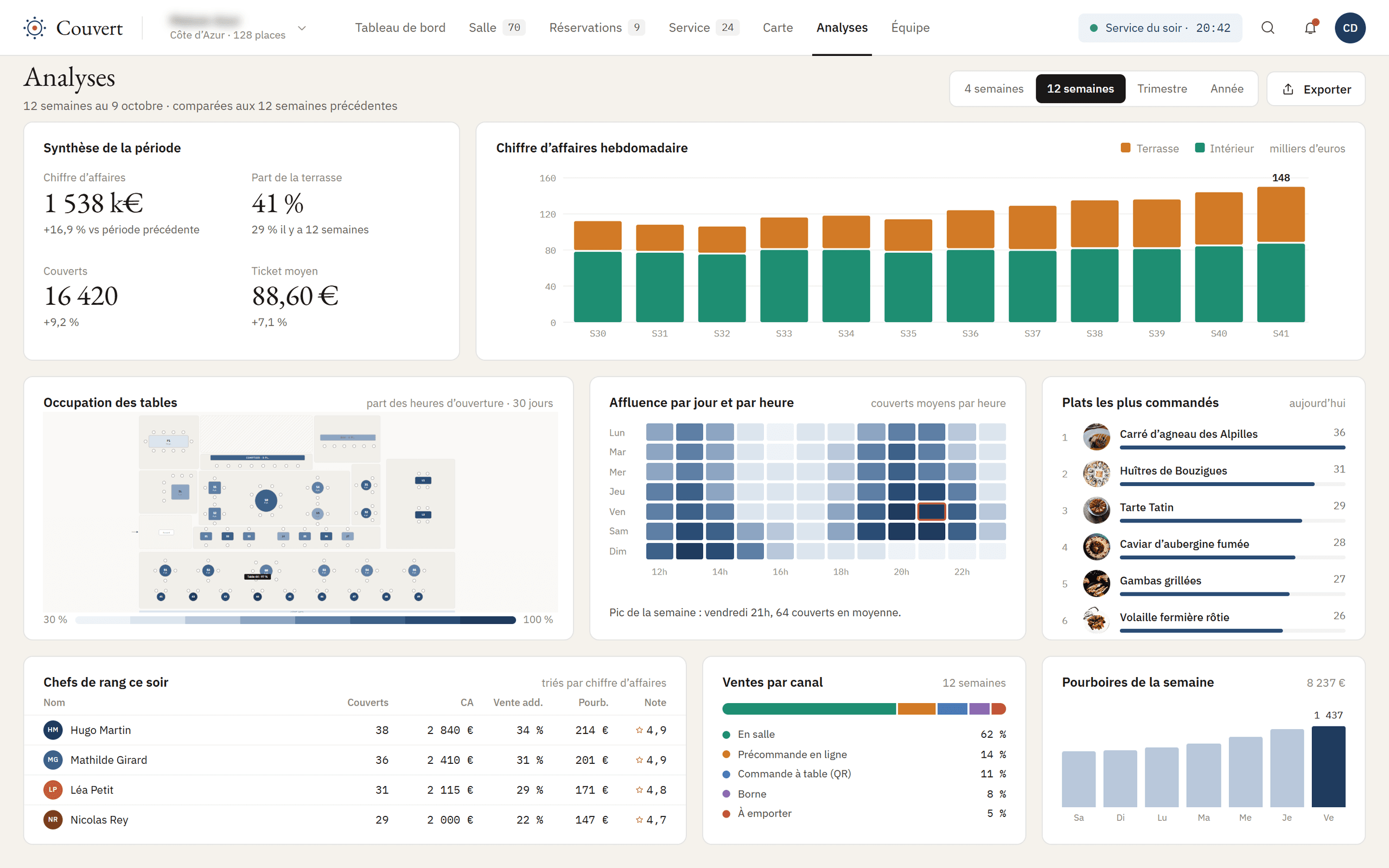The image size is (1389, 868).
Task: Open the search icon in header
Action: coord(1268,28)
